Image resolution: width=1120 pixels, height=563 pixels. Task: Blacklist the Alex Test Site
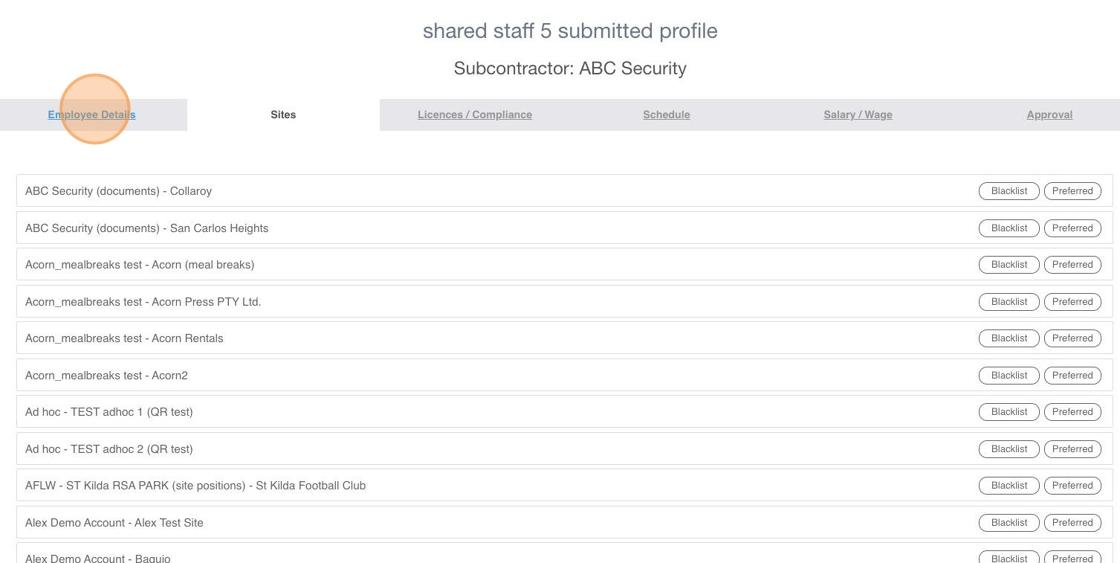click(1009, 522)
